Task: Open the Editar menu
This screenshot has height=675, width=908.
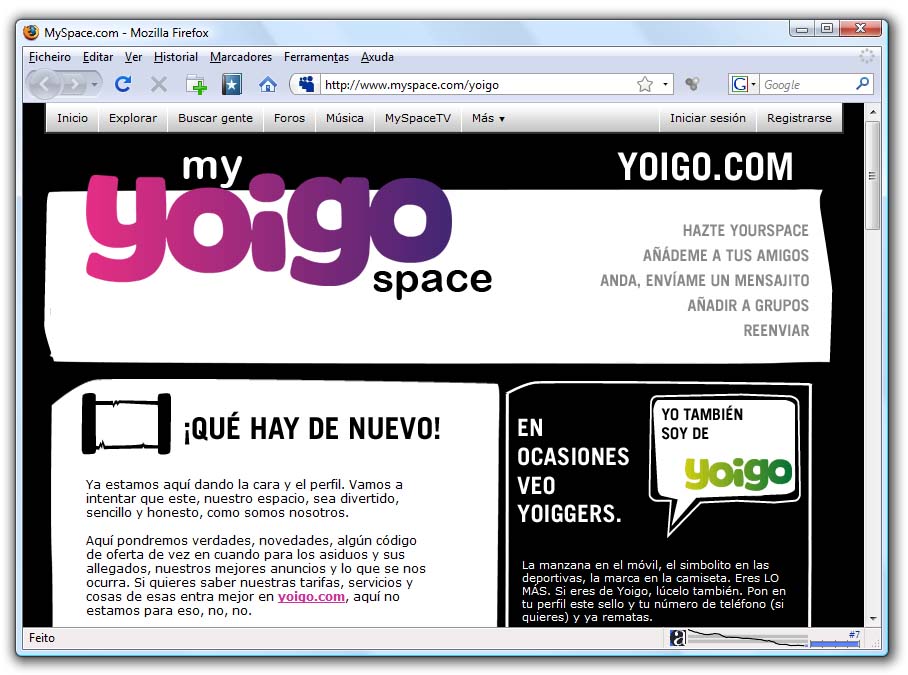Action: [98, 57]
